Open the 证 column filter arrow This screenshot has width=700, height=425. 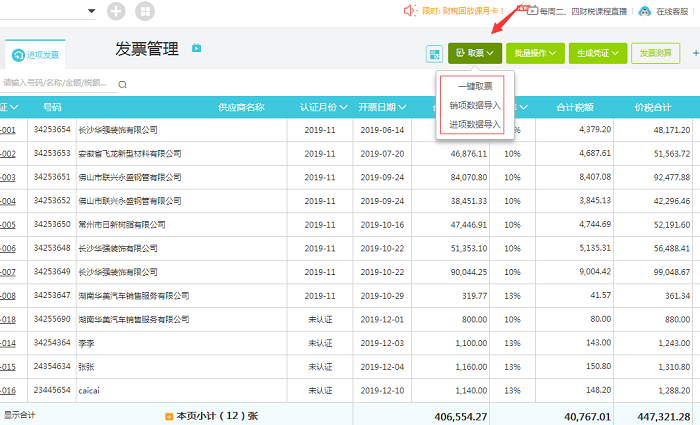[14, 107]
